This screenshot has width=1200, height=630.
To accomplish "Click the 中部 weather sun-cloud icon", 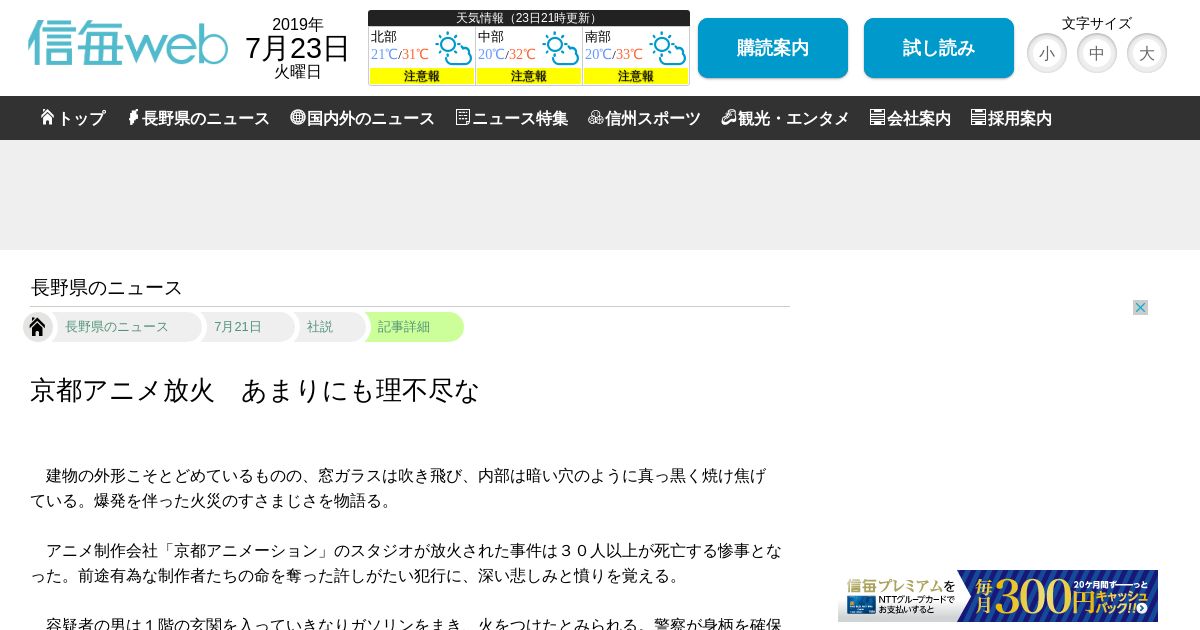I will pyautogui.click(x=561, y=48).
